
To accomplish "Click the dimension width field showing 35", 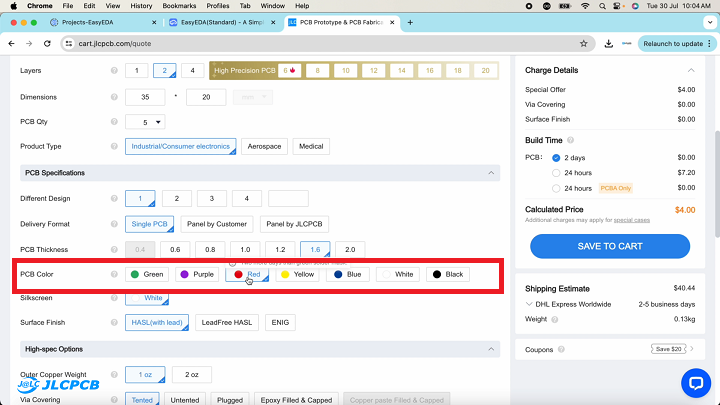I will coord(145,97).
